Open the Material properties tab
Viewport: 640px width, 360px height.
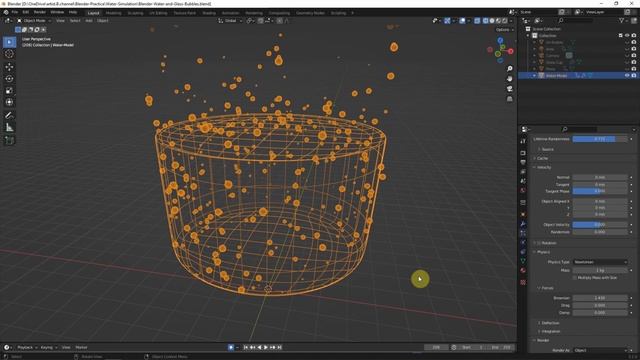(x=523, y=270)
